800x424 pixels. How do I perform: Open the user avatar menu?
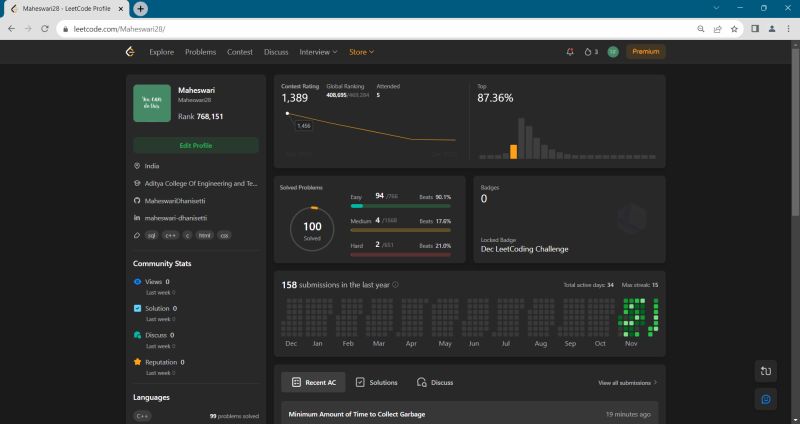click(612, 51)
